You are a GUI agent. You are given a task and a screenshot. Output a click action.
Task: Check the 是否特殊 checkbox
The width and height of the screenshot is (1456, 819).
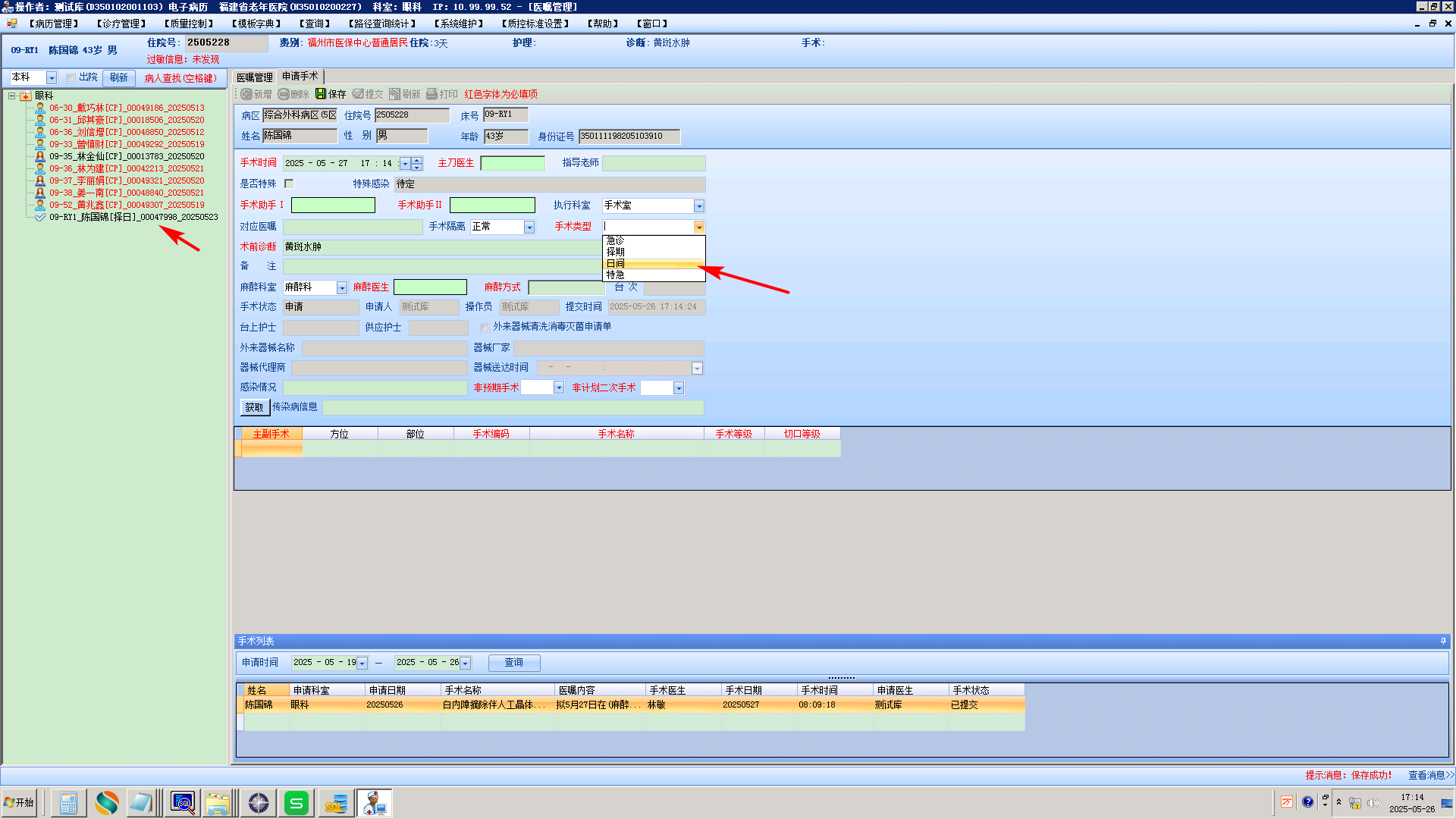point(289,184)
